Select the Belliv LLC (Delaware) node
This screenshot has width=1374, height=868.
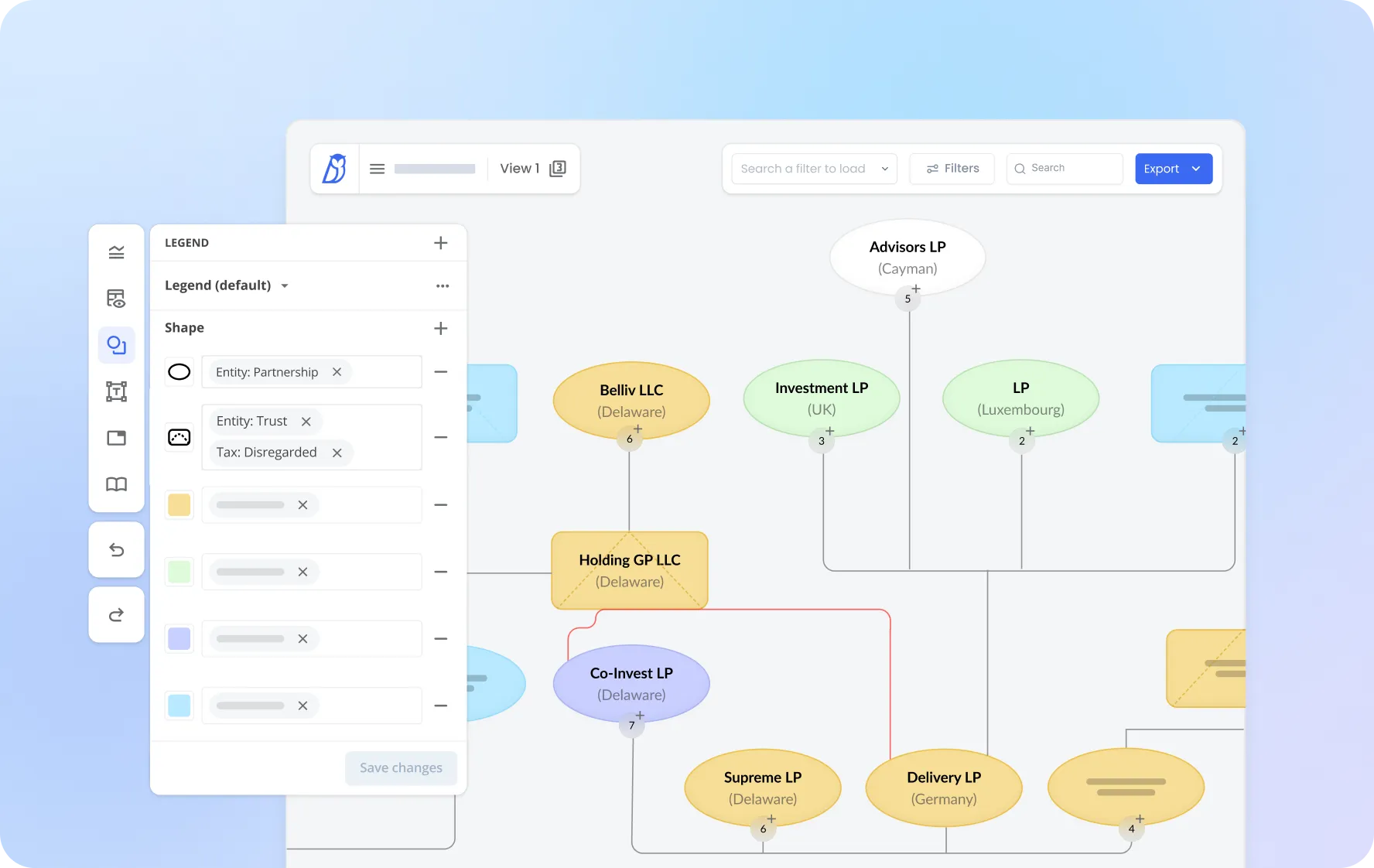[x=631, y=401]
